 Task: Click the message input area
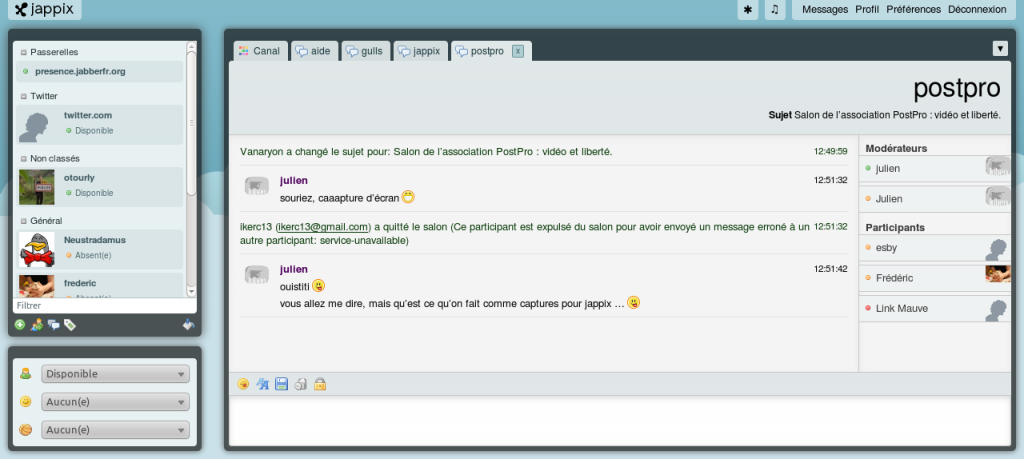pos(619,420)
